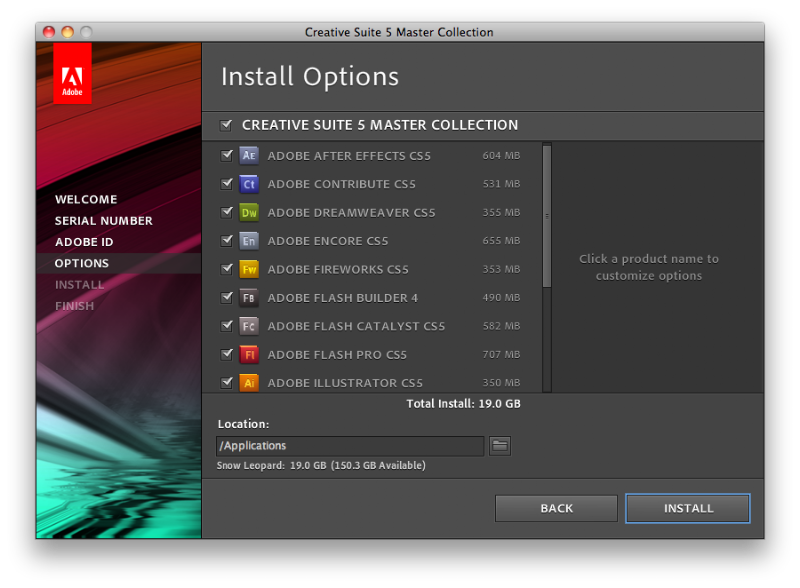This screenshot has height=588, width=800.
Task: Click the After Effects Ae icon
Action: click(x=249, y=155)
